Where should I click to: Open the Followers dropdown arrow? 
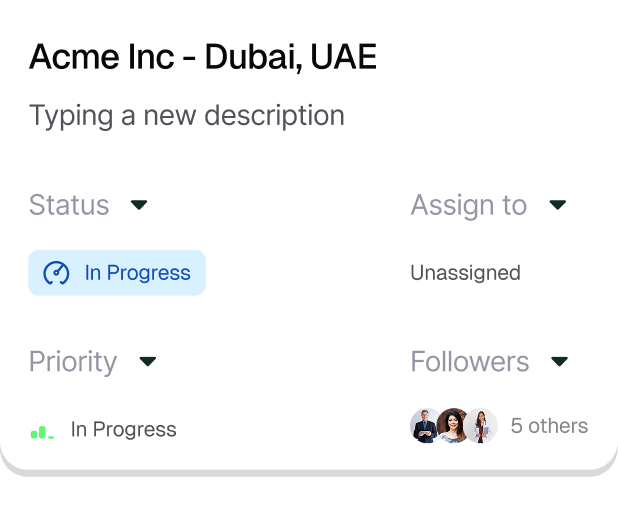(x=560, y=361)
